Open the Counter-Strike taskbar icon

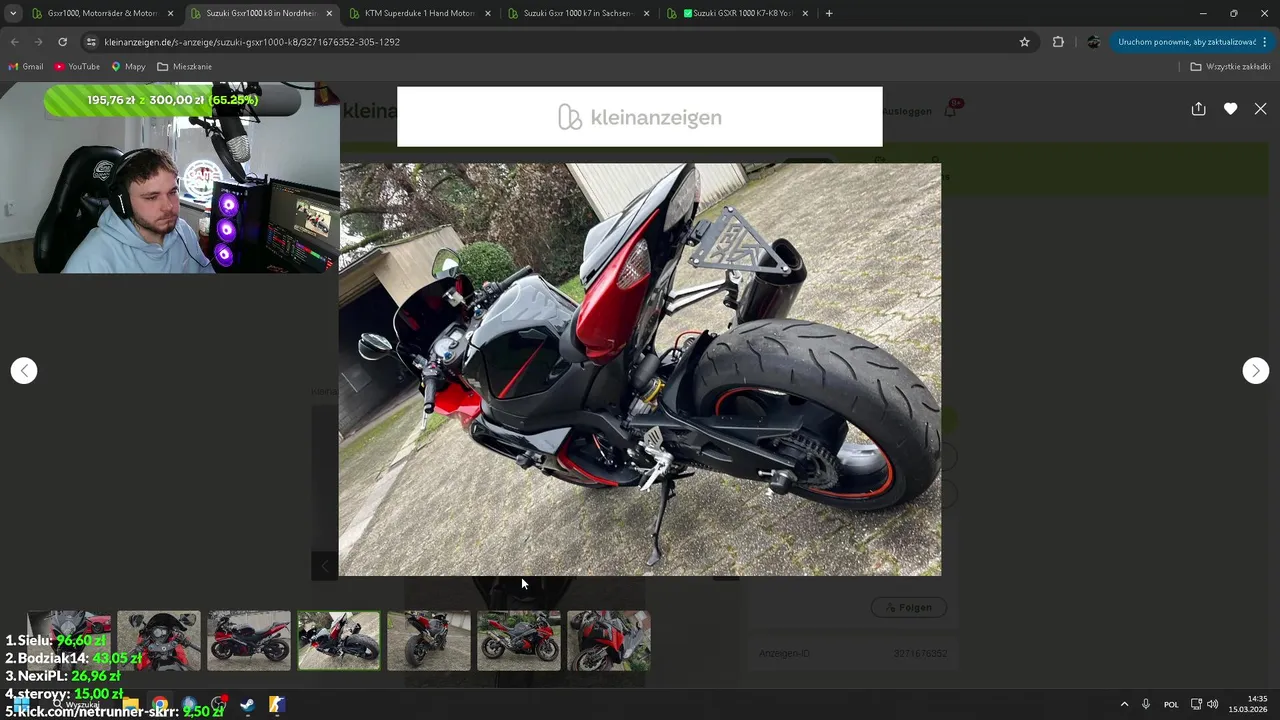(x=277, y=705)
